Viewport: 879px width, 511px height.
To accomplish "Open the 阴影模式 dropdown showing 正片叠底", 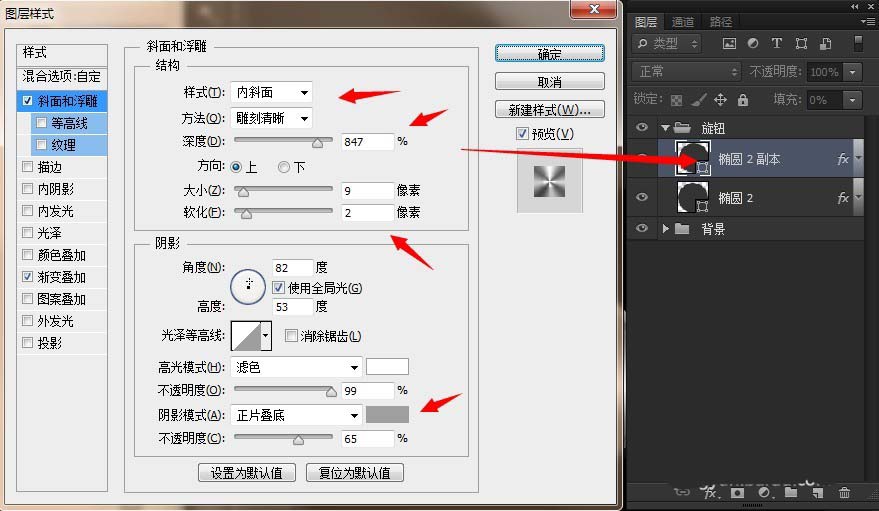I will tap(296, 415).
